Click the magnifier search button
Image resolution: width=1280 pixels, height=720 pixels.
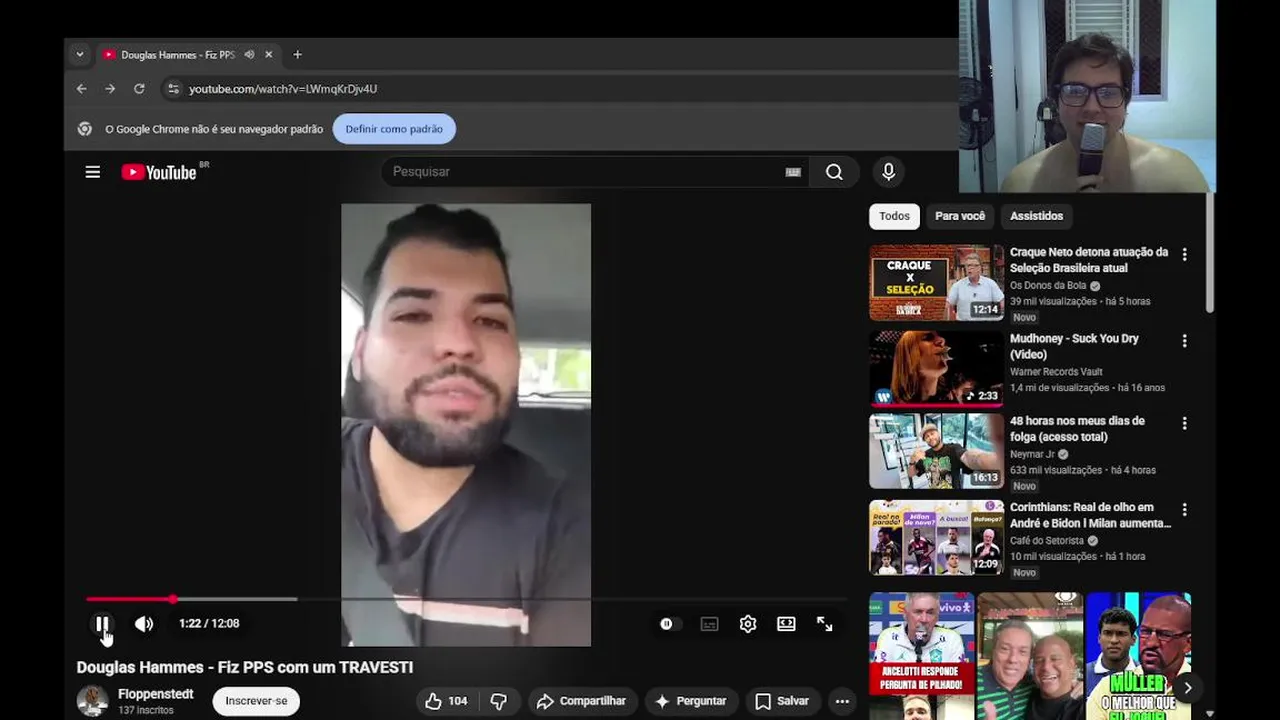click(x=834, y=172)
